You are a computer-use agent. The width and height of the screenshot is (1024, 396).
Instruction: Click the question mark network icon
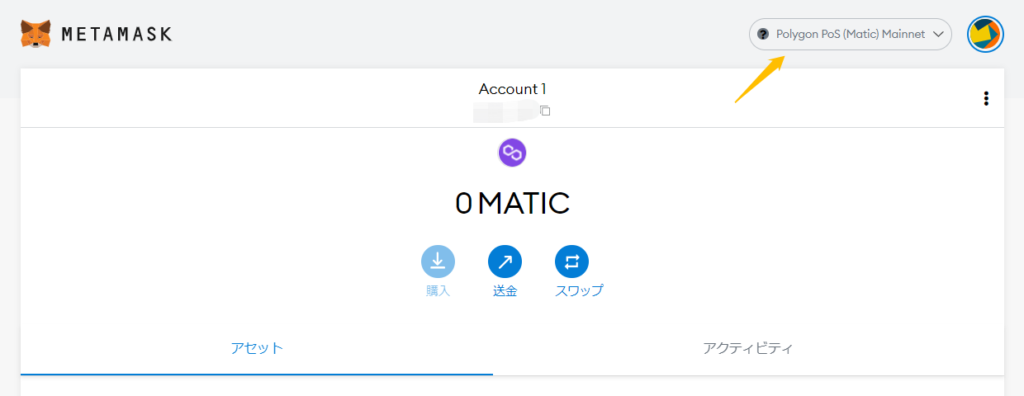pos(763,34)
